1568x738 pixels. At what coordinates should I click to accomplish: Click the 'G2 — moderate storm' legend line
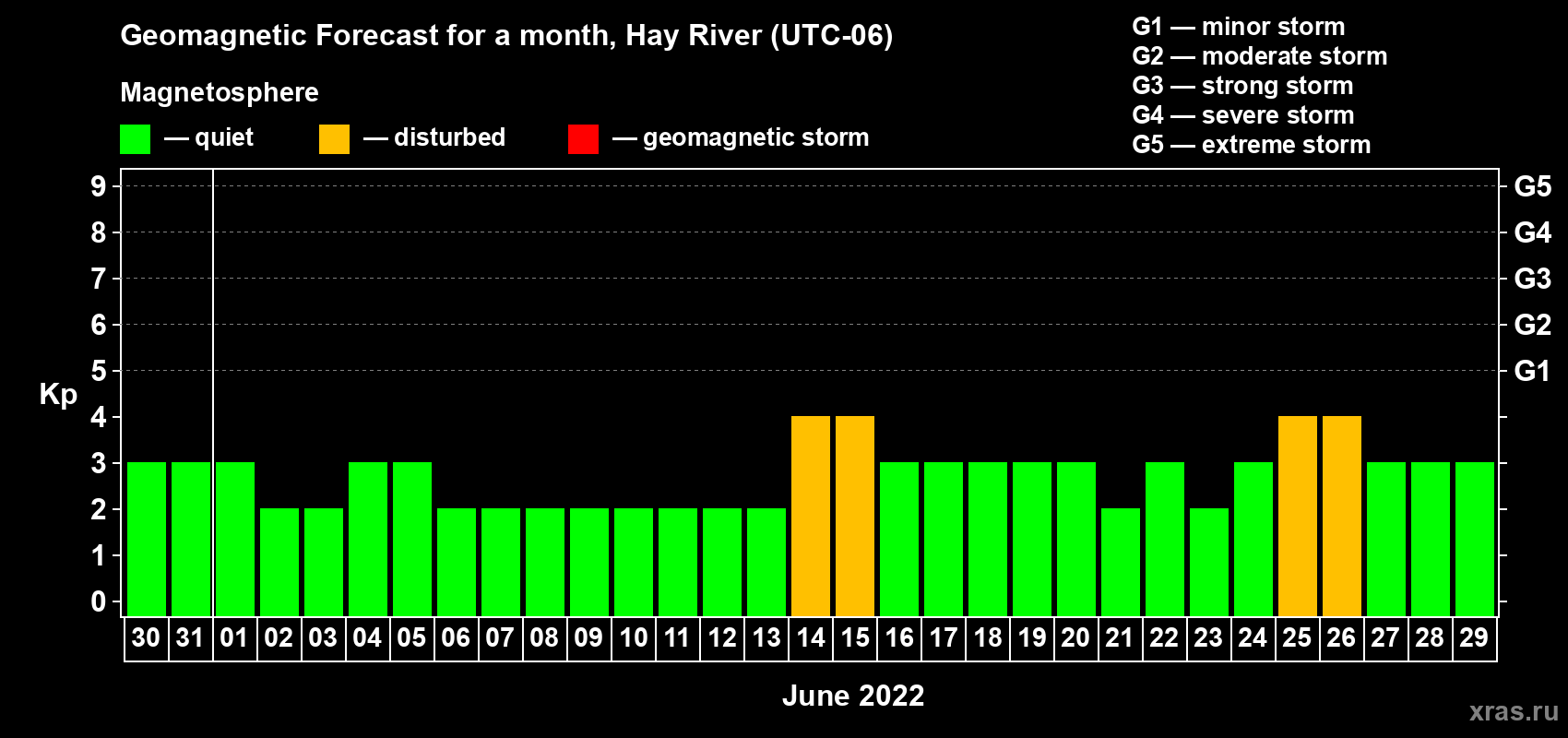click(1260, 56)
